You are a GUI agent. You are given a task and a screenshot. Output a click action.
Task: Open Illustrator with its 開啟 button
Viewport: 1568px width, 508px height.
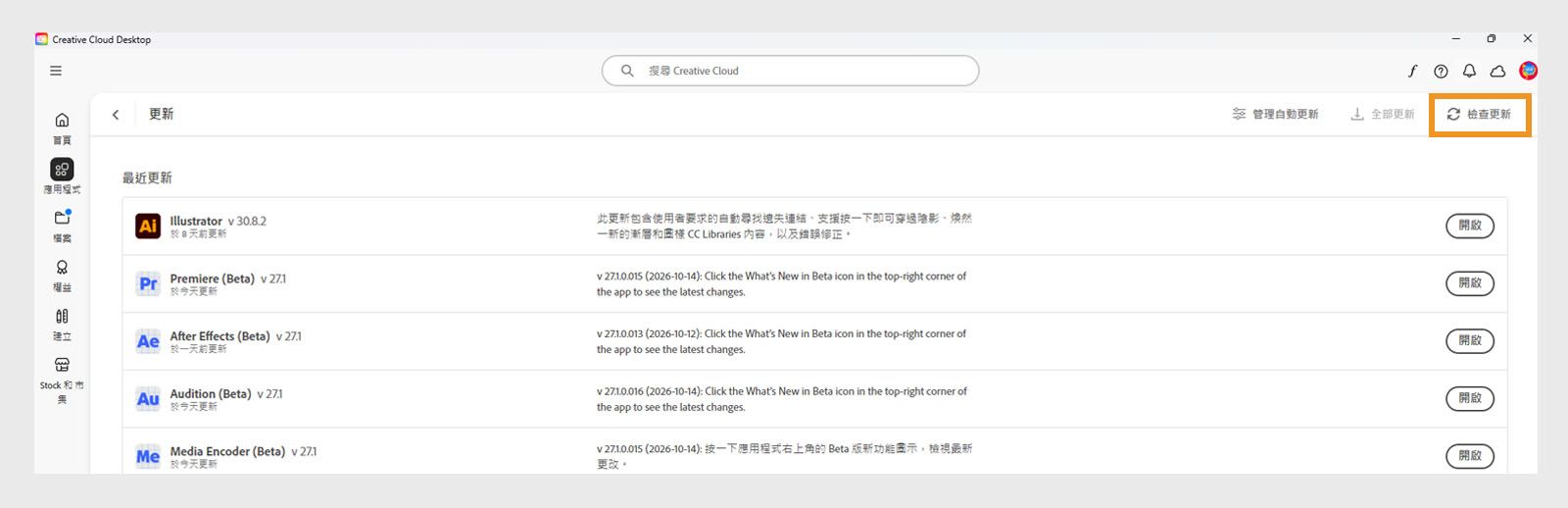click(1470, 226)
